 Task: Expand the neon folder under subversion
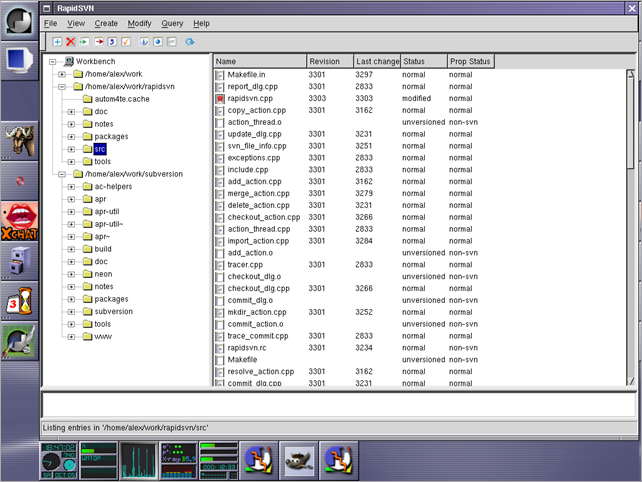click(72, 274)
